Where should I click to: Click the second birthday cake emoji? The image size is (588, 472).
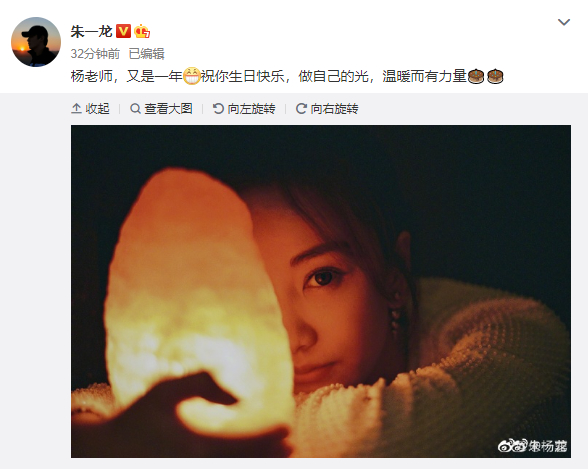495,76
